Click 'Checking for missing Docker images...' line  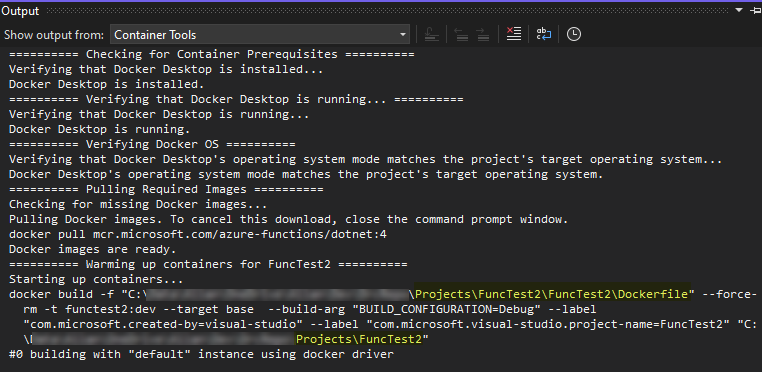138,204
